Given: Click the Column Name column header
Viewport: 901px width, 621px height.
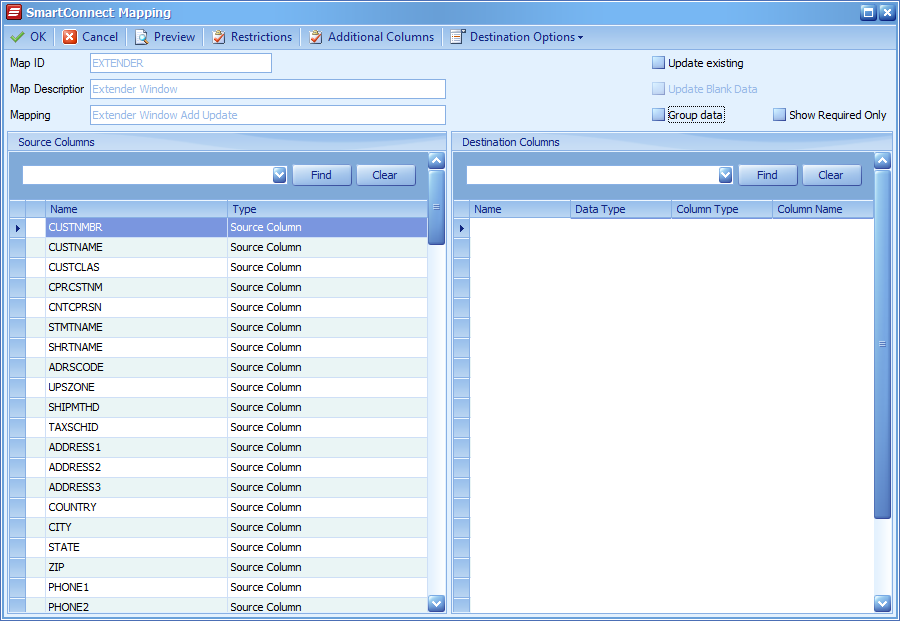Looking at the screenshot, I should pos(823,209).
